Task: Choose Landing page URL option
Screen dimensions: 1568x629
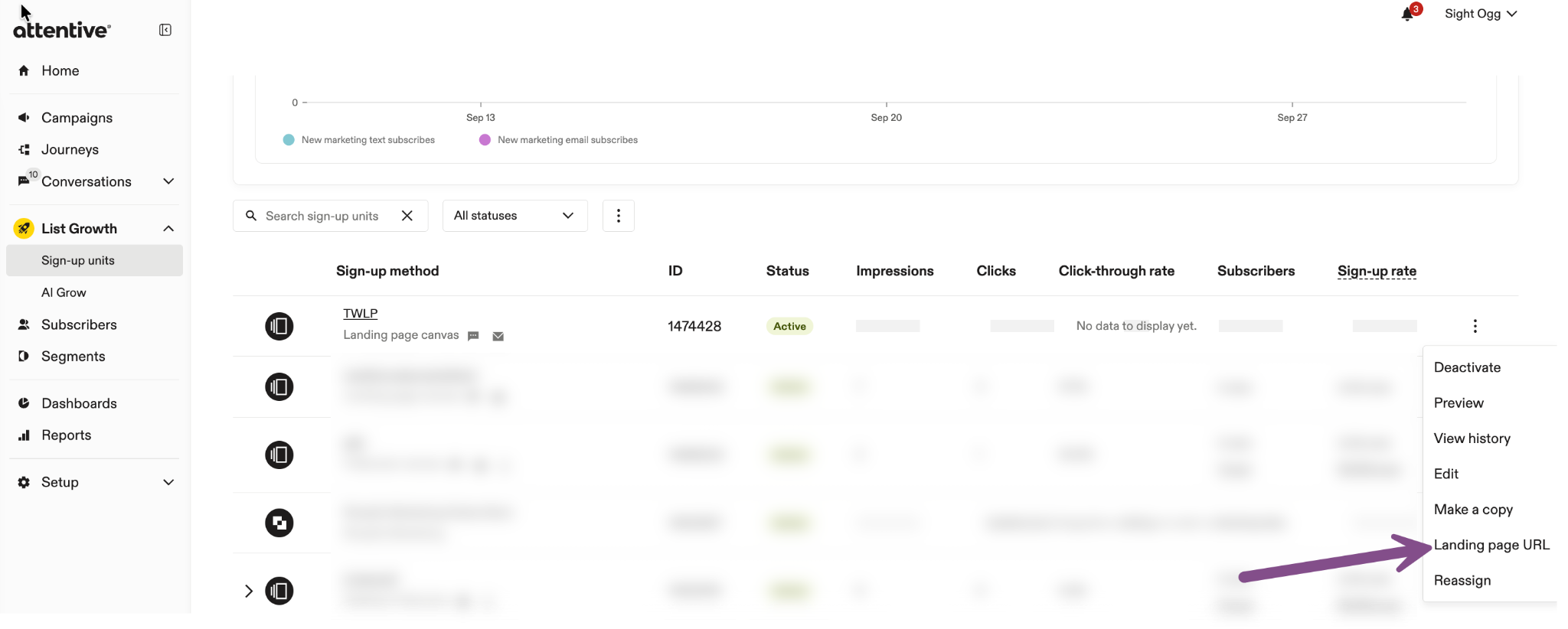Action: 1491,545
